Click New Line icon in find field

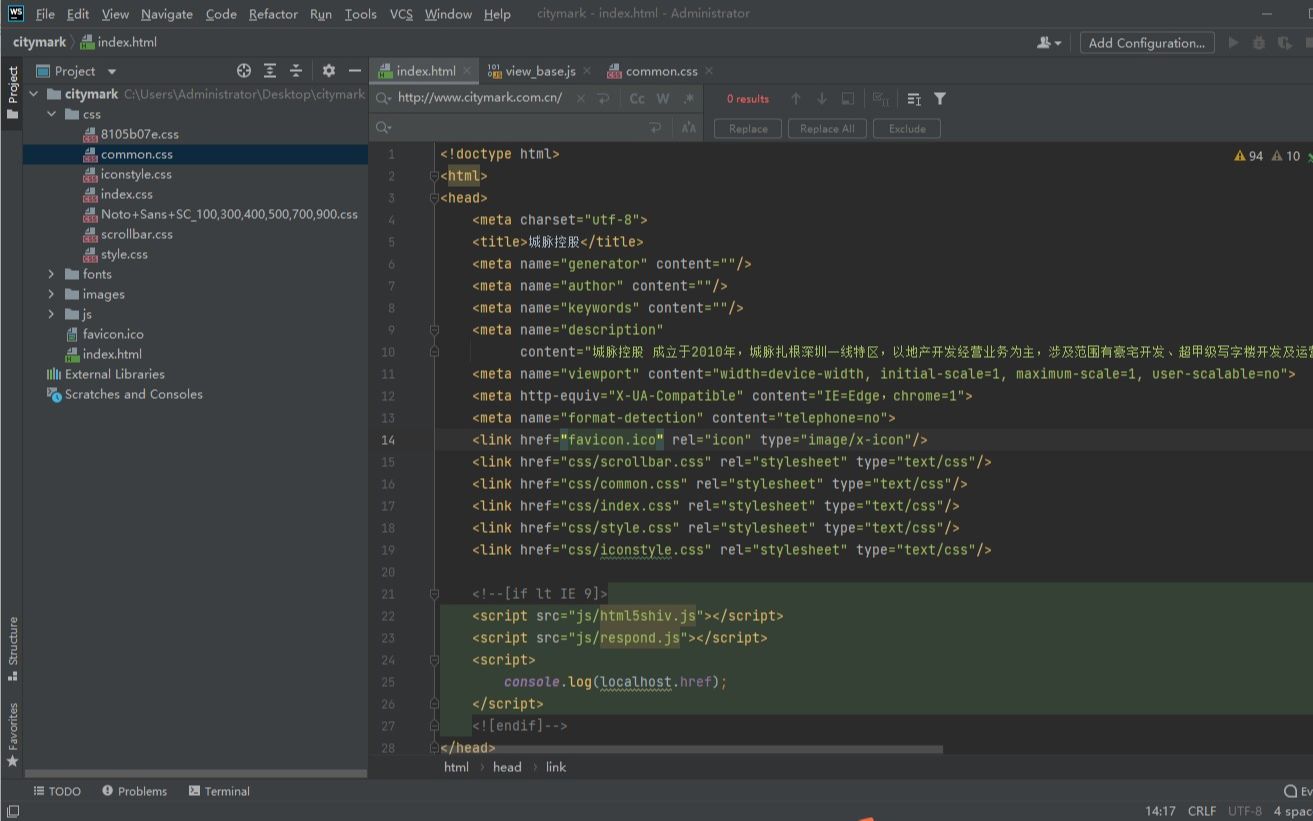(604, 98)
